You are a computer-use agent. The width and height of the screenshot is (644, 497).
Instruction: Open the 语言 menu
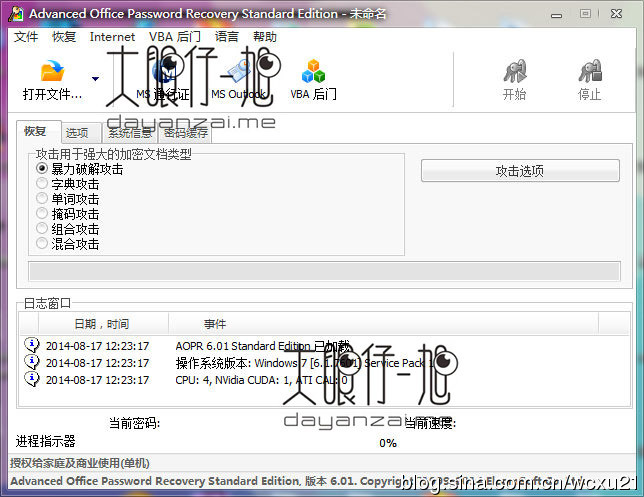point(227,37)
